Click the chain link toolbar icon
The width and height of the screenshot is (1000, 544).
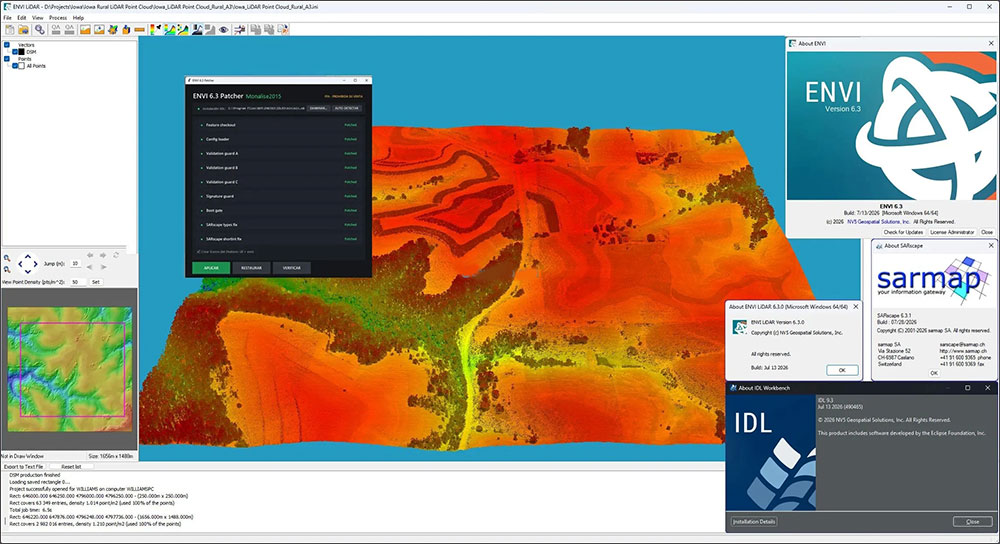pos(40,29)
